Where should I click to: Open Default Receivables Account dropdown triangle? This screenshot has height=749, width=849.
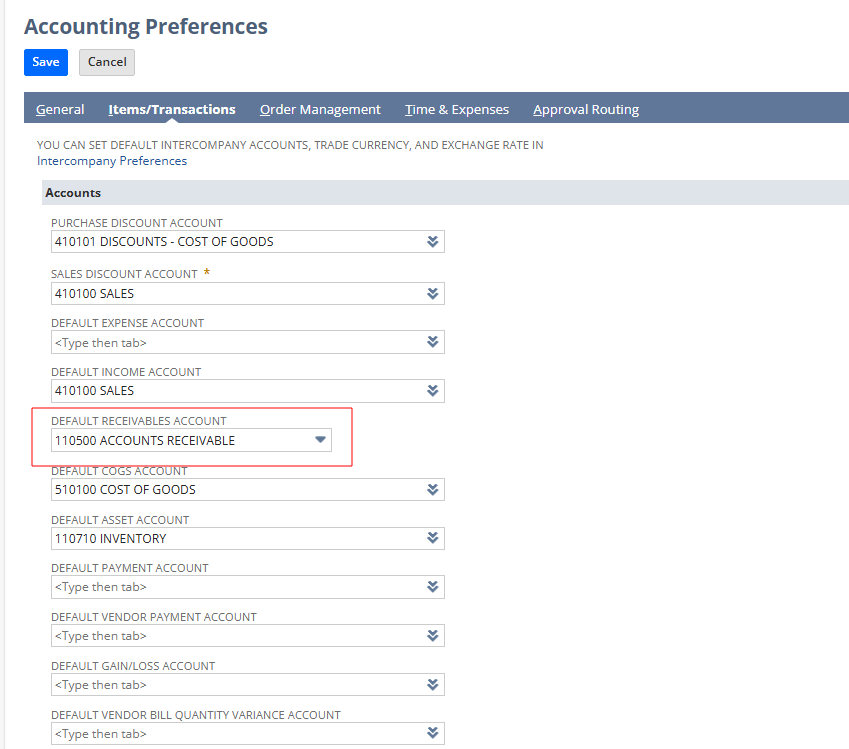(320, 440)
